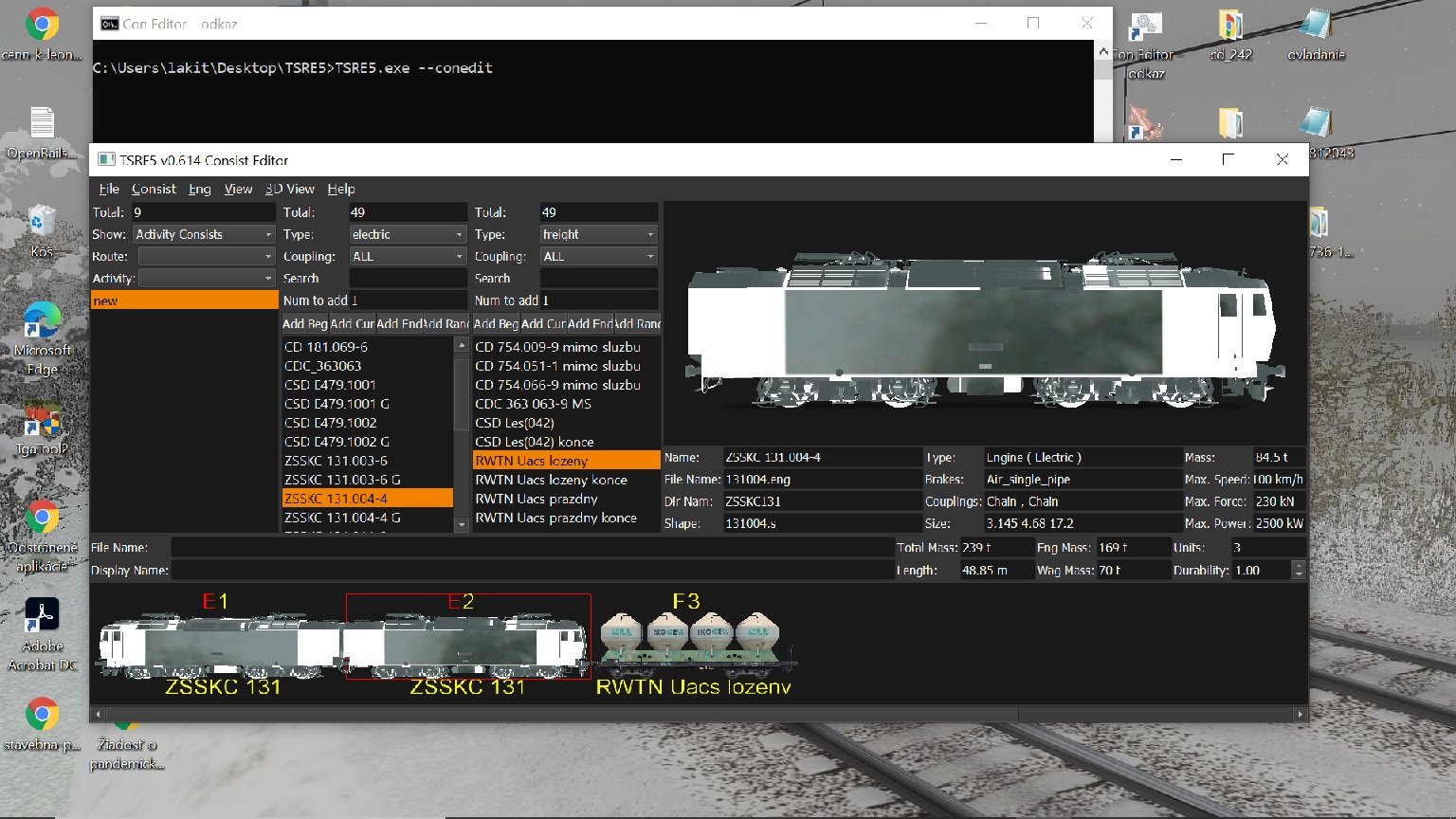Viewport: 1456px width, 819px height.
Task: Click Add Beg button in engine list
Action: [304, 324]
